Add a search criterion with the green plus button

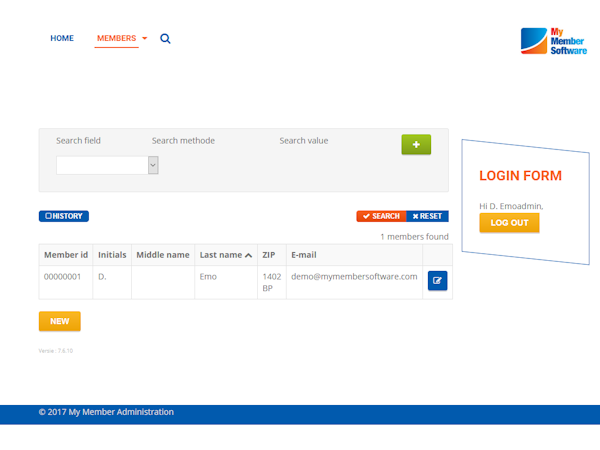pos(416,144)
